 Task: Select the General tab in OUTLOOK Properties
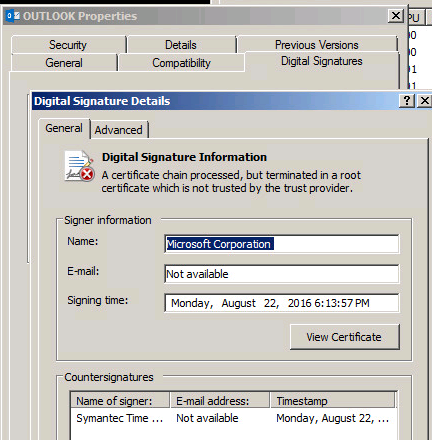click(x=64, y=63)
